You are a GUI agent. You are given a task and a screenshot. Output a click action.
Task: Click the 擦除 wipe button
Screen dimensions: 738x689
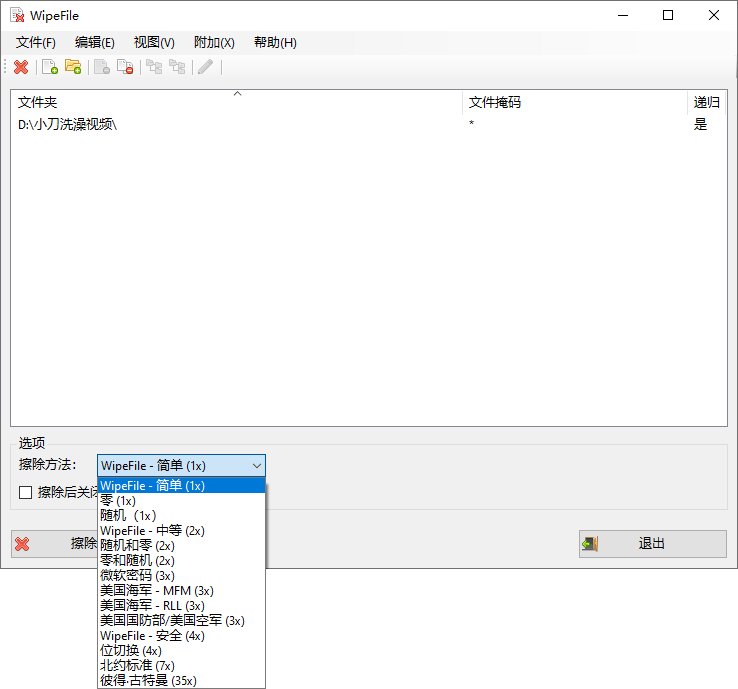[55, 544]
